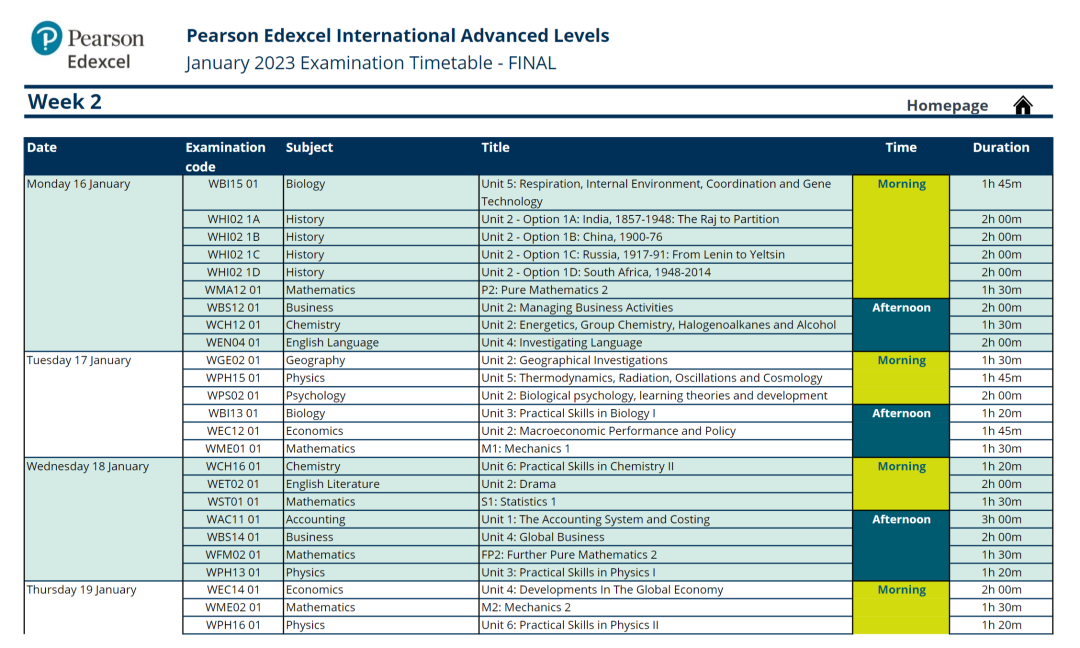
Task: Click exam code 'WHI02 1D'
Action: (233, 272)
